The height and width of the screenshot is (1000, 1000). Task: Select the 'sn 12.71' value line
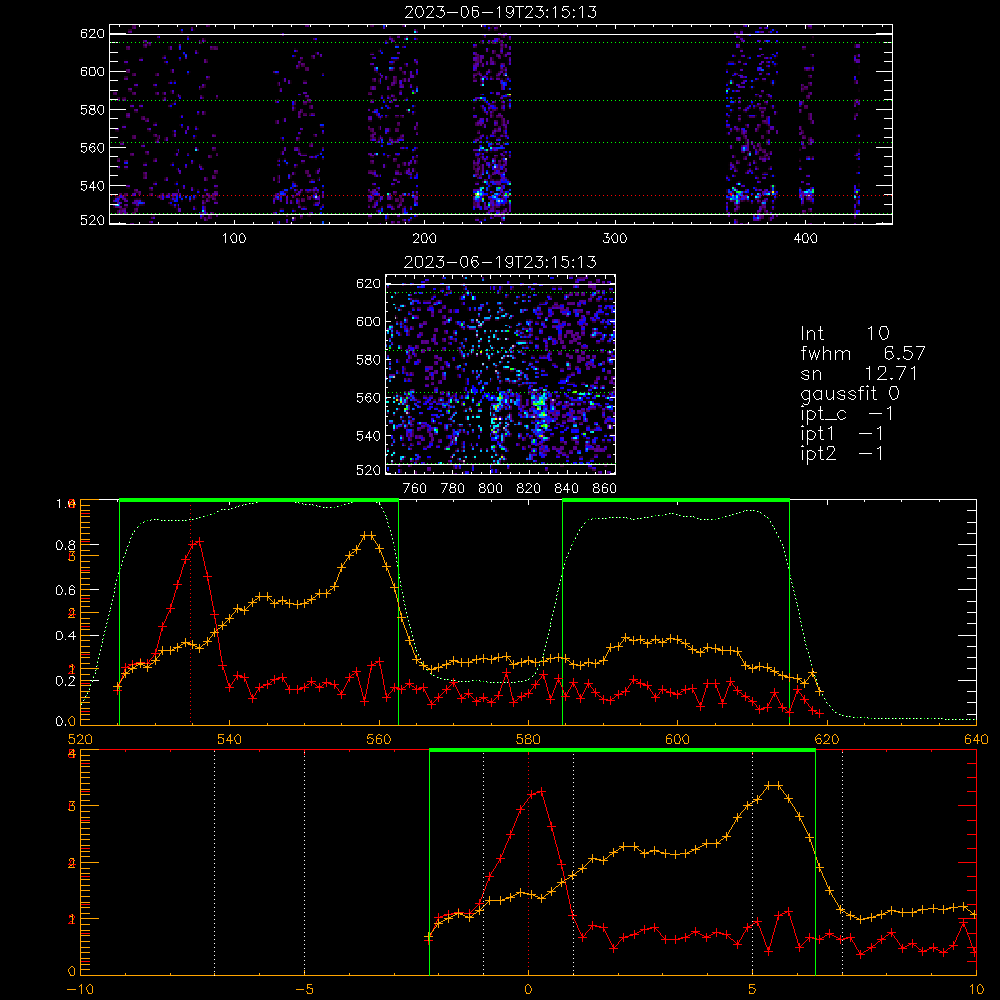pos(859,373)
